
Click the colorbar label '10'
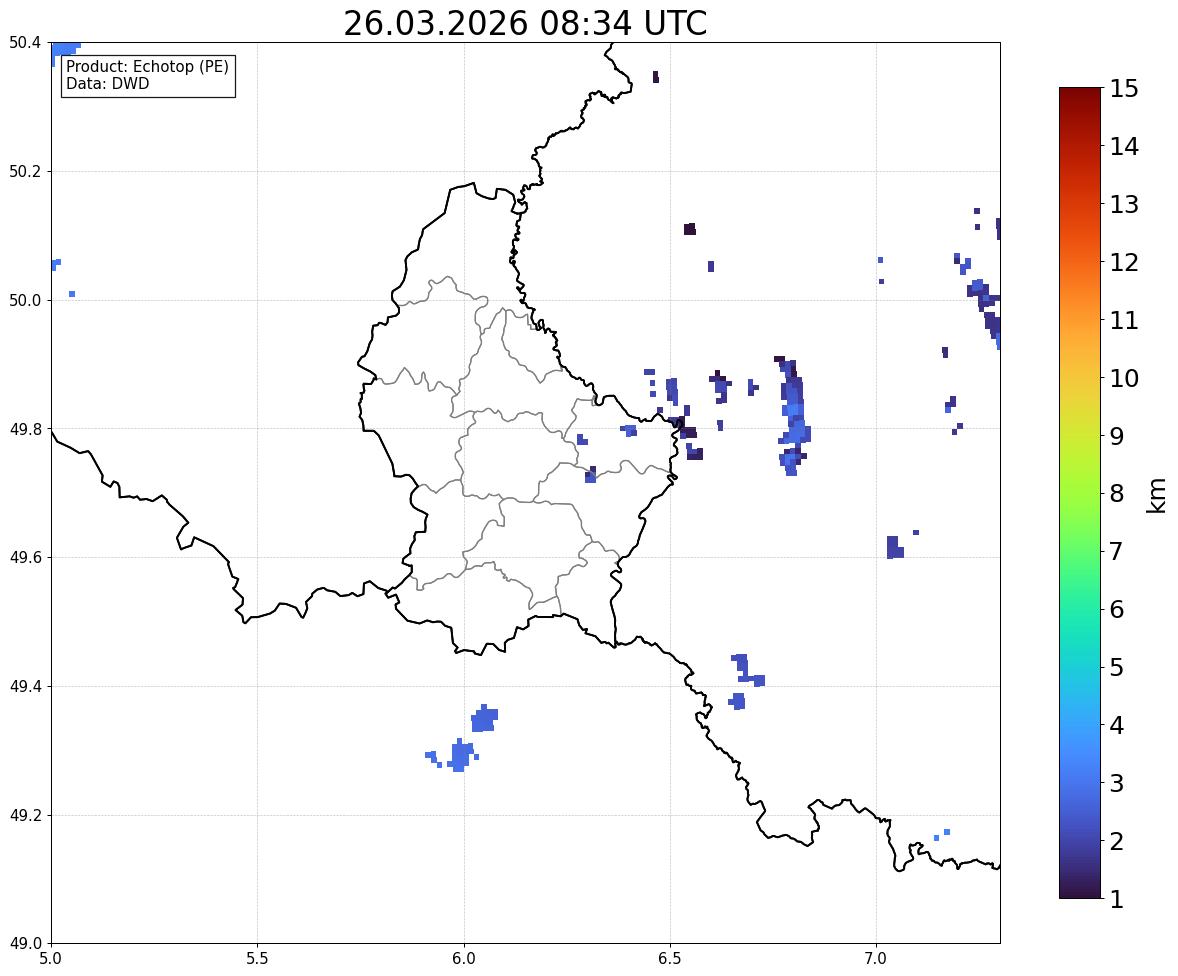click(x=1124, y=378)
